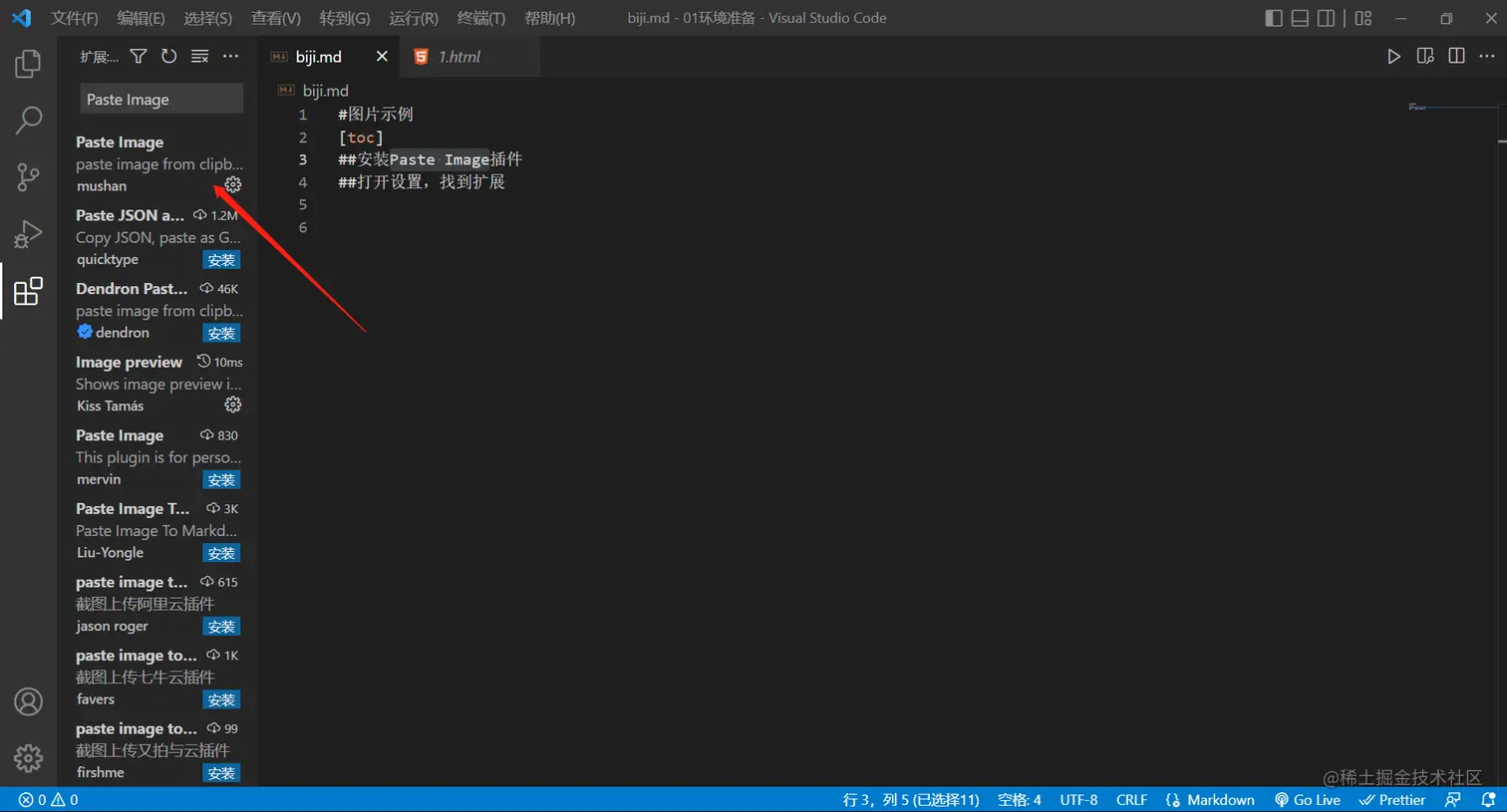
Task: Install the extension by Liu-Yongle
Action: point(221,553)
